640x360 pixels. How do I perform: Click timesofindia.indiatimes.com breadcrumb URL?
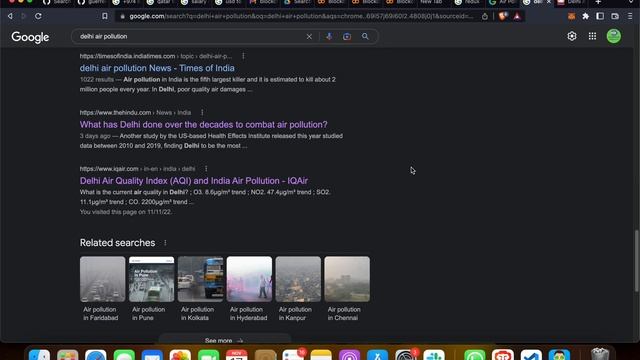(x=156, y=56)
